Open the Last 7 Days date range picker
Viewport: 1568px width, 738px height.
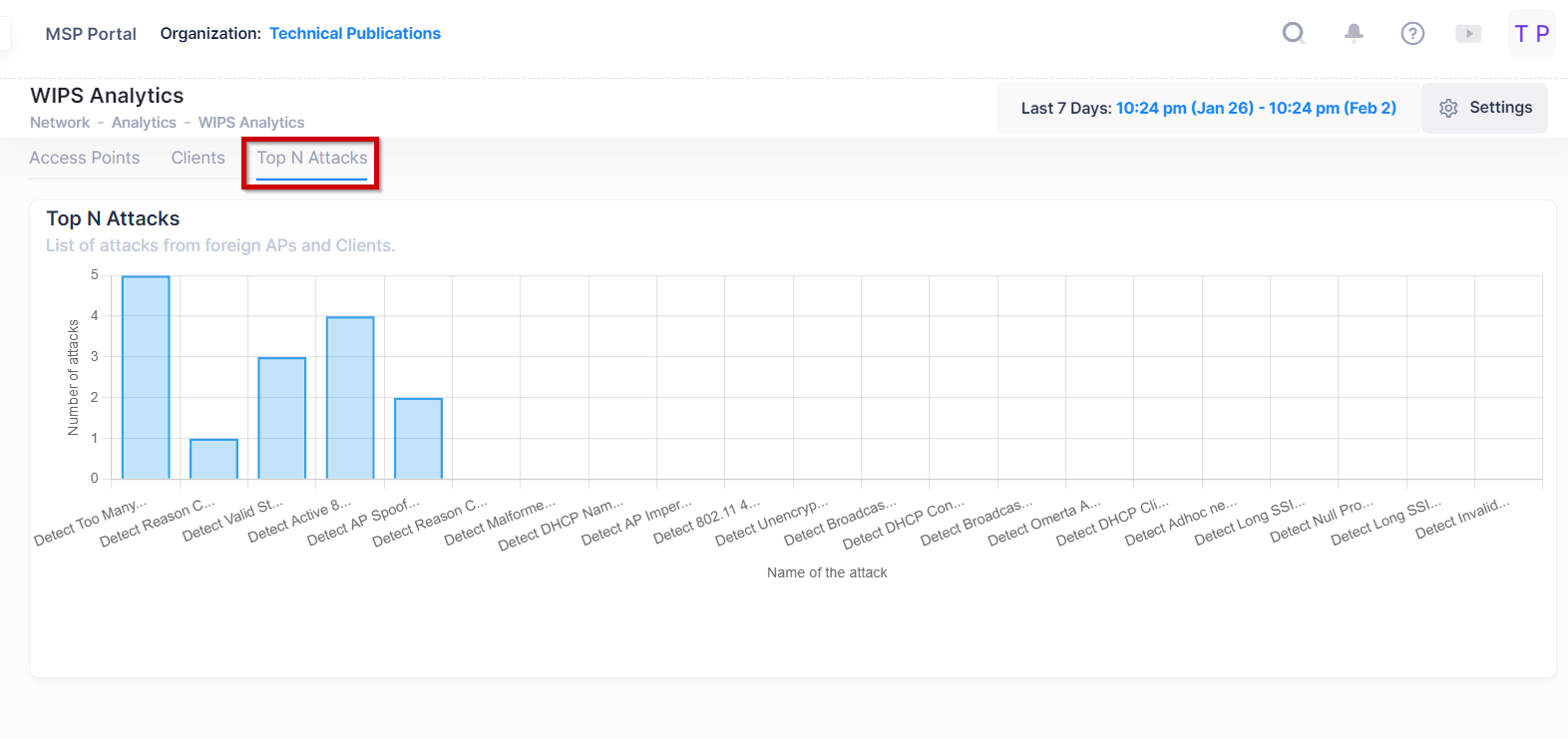(1208, 108)
